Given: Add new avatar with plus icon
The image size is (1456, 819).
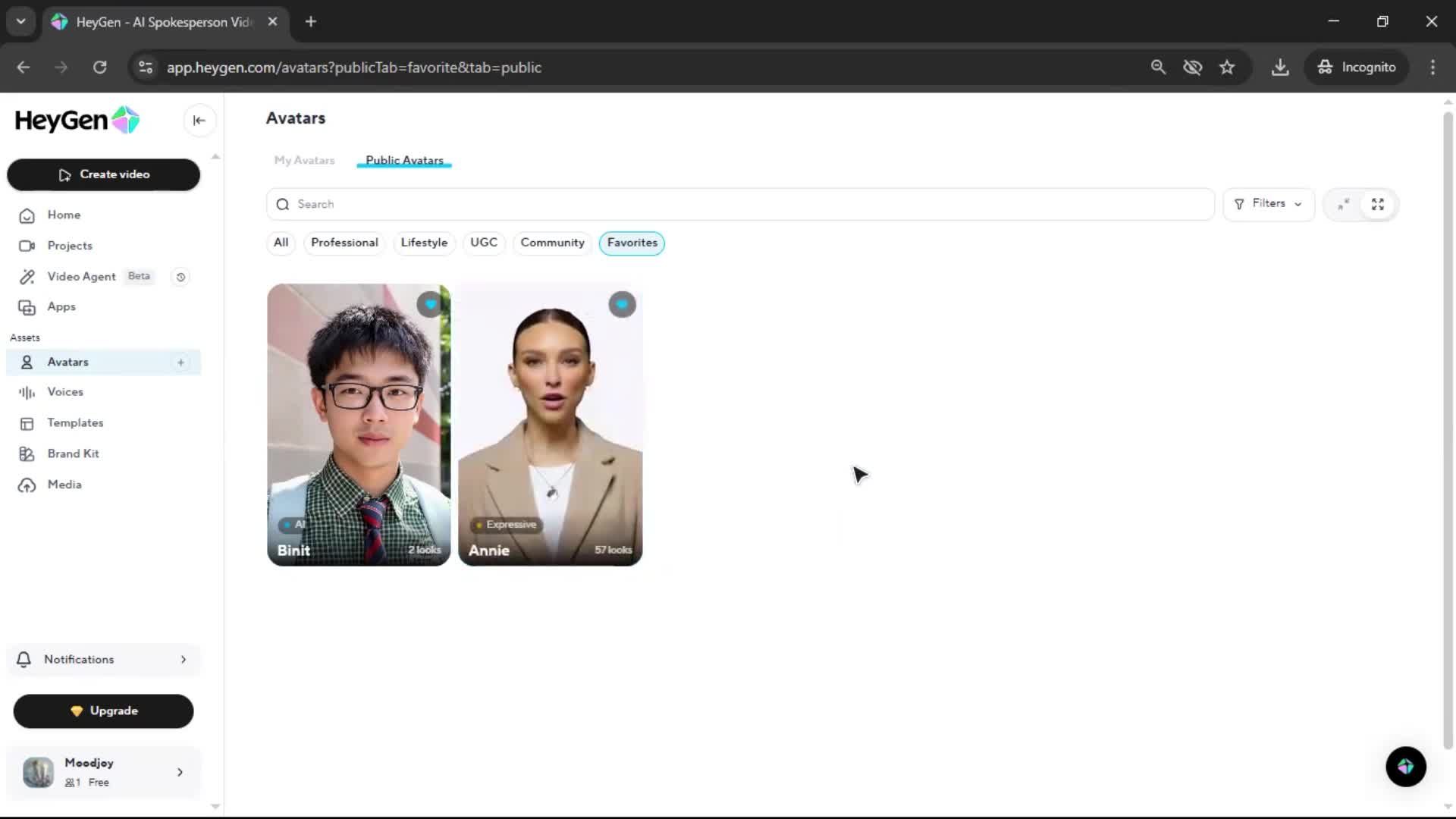Looking at the screenshot, I should pos(180,362).
